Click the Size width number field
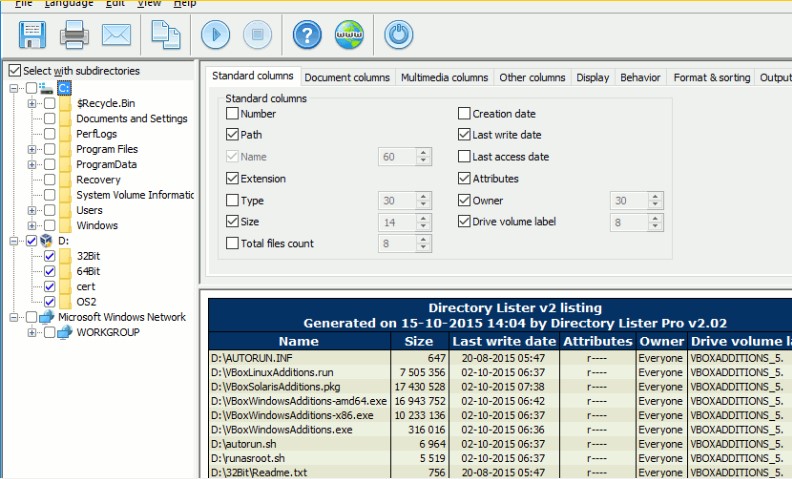The height and width of the screenshot is (479, 792). 396,222
